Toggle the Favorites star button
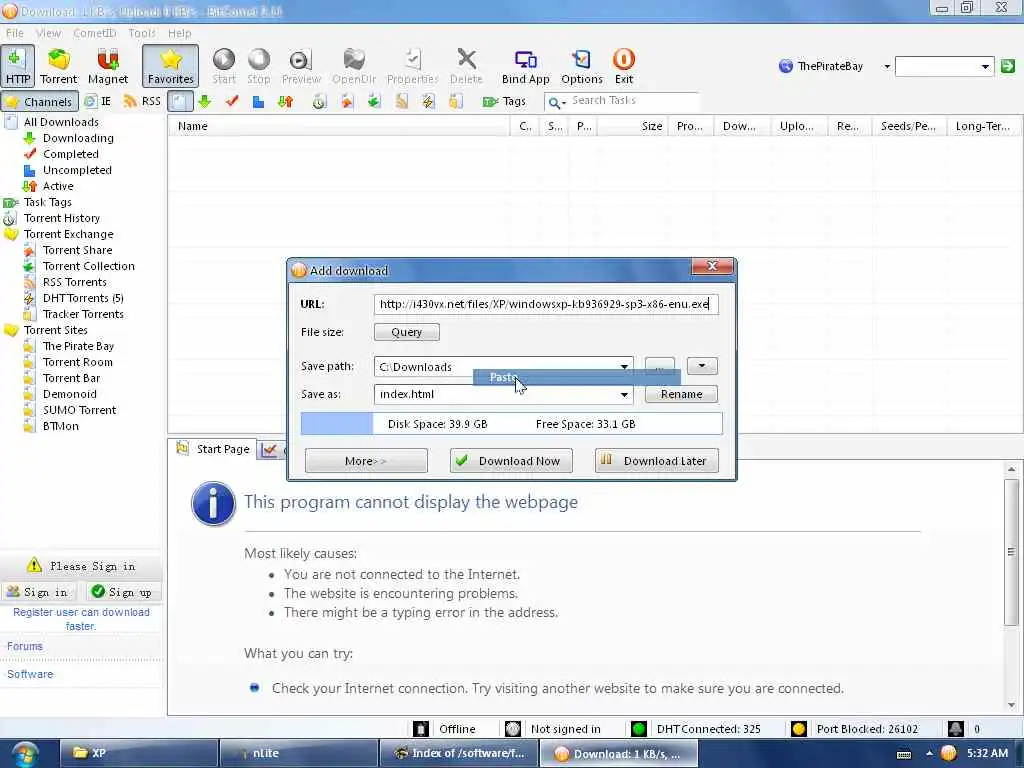Image resolution: width=1024 pixels, height=768 pixels. point(170,66)
